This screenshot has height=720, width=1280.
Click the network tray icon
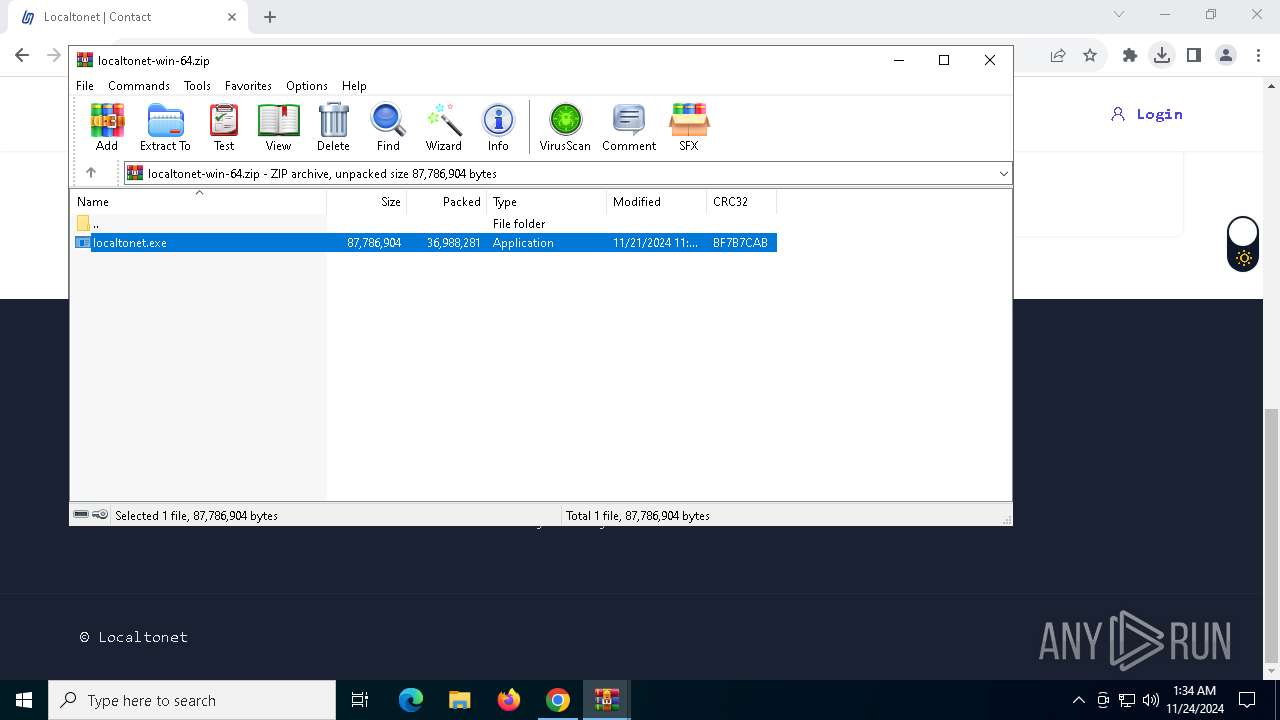point(1127,700)
